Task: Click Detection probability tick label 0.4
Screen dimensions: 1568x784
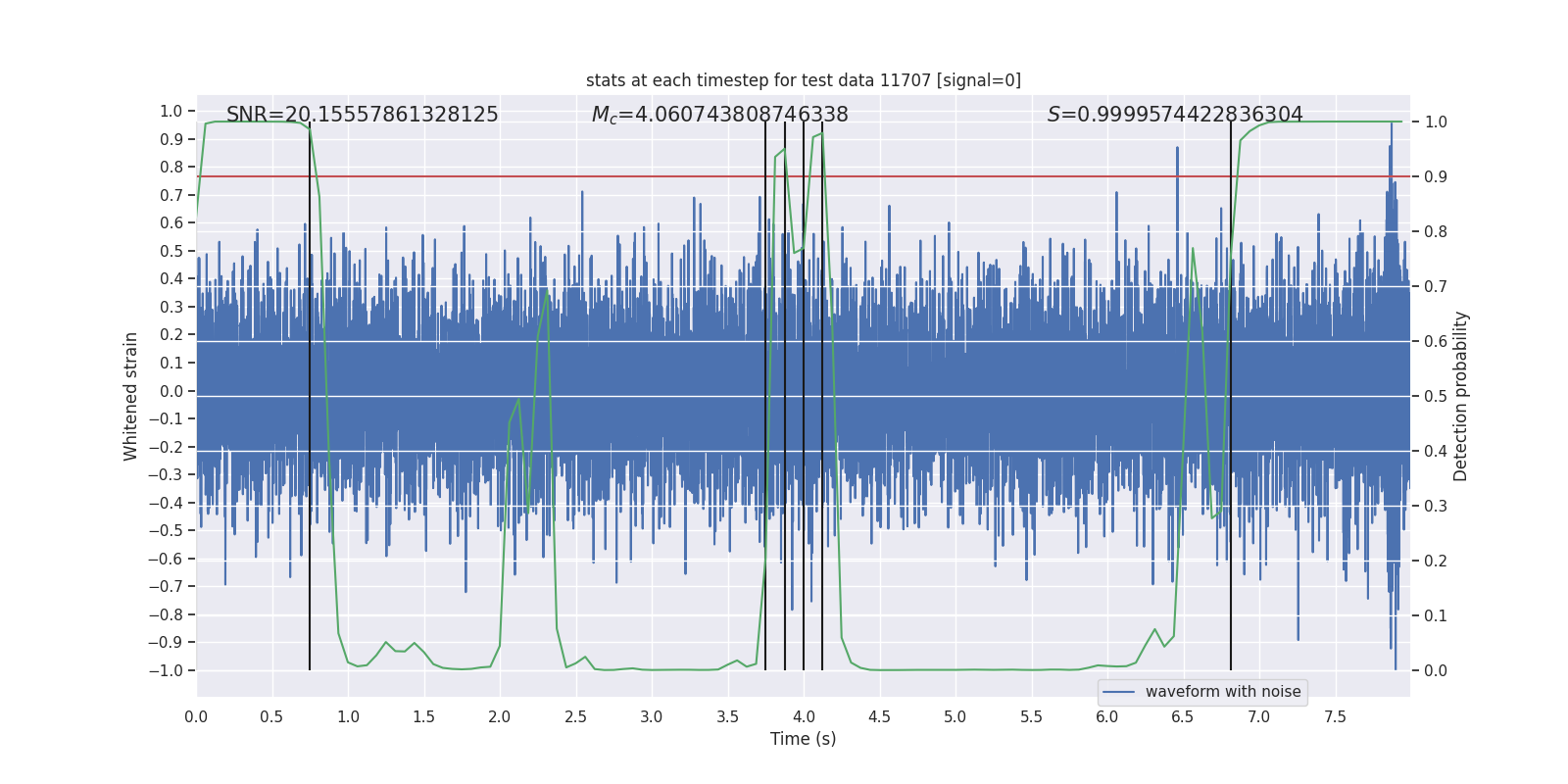Action: pos(1436,452)
